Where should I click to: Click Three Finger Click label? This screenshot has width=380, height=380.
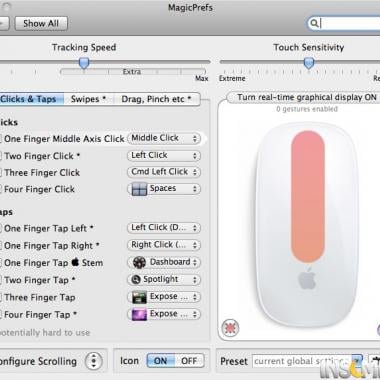tap(42, 173)
